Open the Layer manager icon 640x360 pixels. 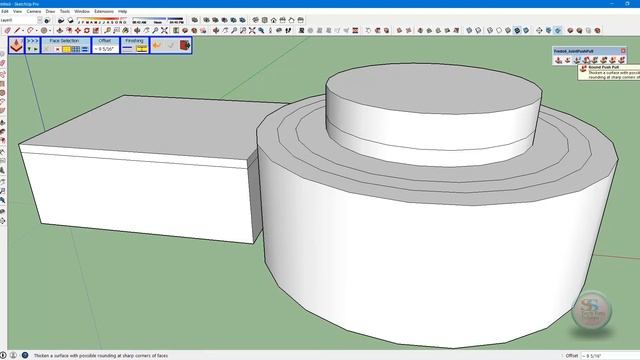47,20
